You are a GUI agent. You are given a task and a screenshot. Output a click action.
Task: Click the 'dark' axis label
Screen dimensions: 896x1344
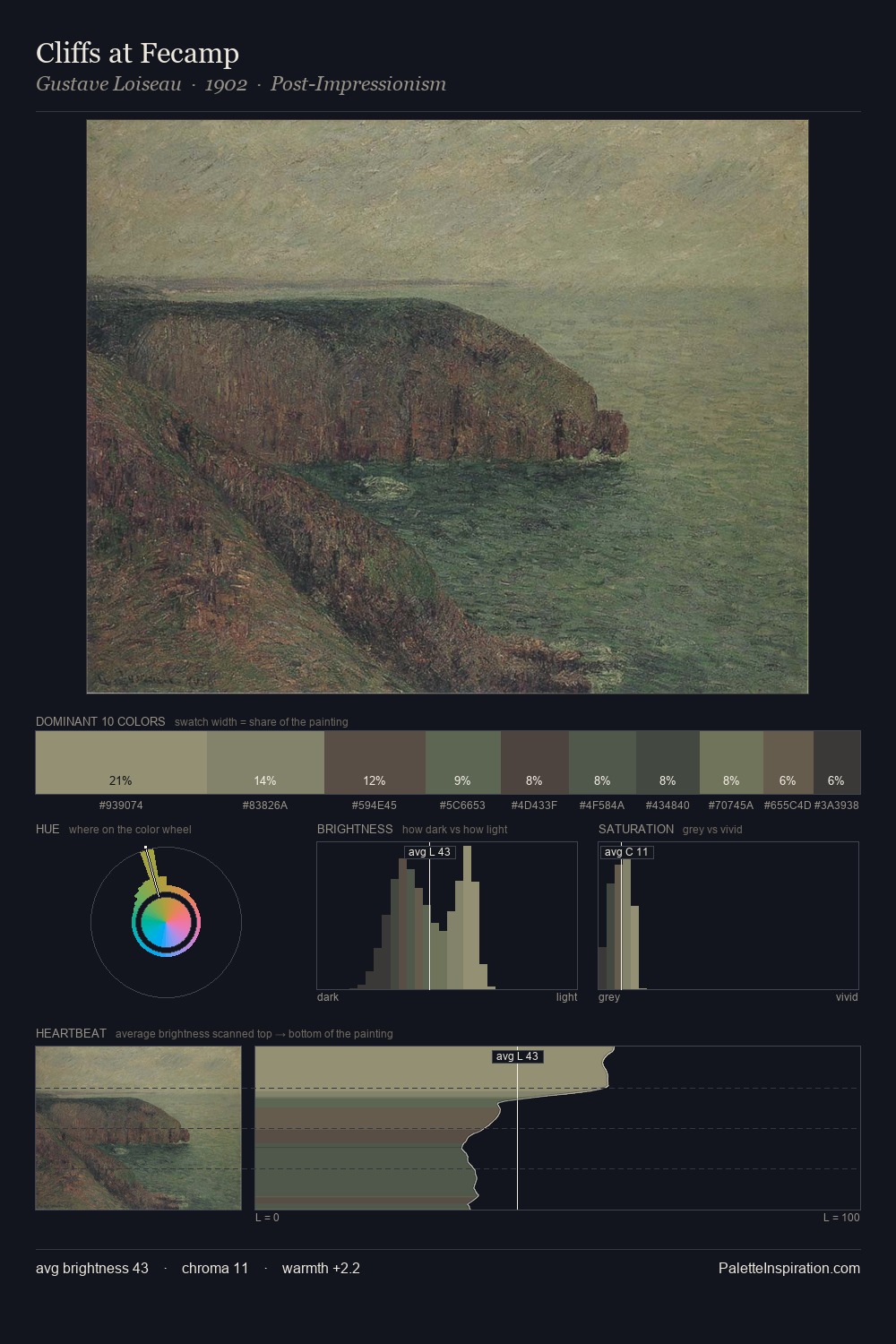328,997
